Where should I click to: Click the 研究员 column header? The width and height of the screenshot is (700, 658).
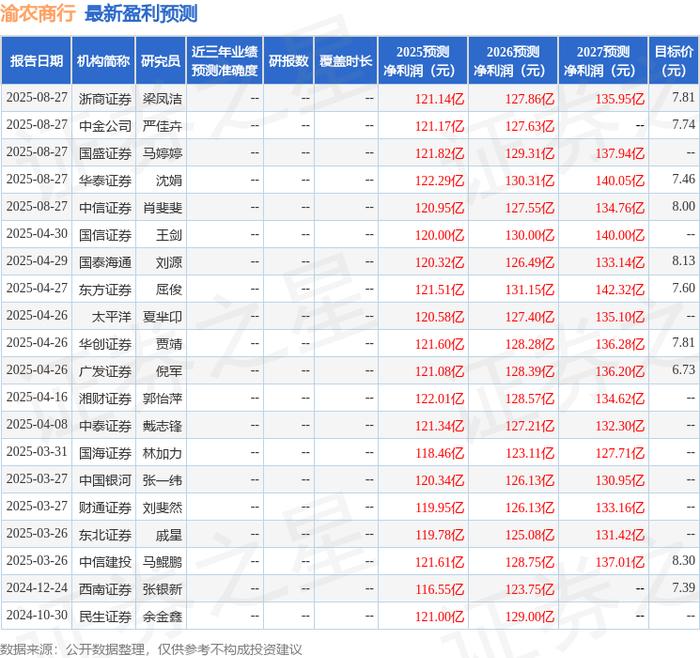pyautogui.click(x=161, y=61)
